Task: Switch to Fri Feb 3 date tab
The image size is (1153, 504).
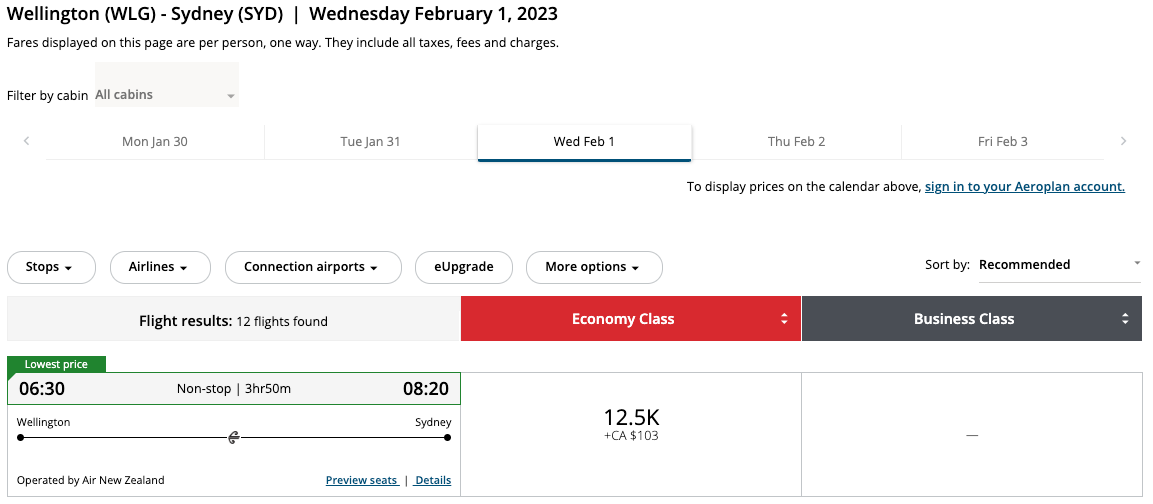Action: pos(1002,141)
